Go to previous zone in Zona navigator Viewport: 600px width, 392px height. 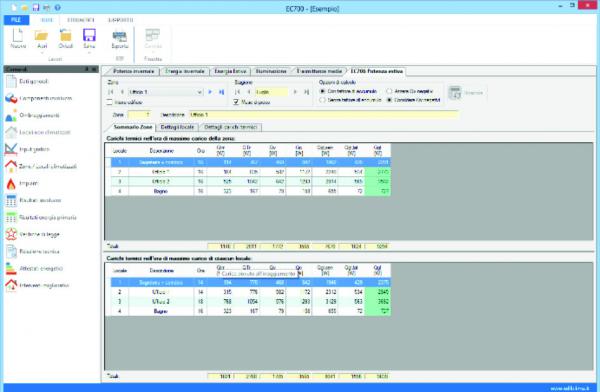click(x=122, y=92)
